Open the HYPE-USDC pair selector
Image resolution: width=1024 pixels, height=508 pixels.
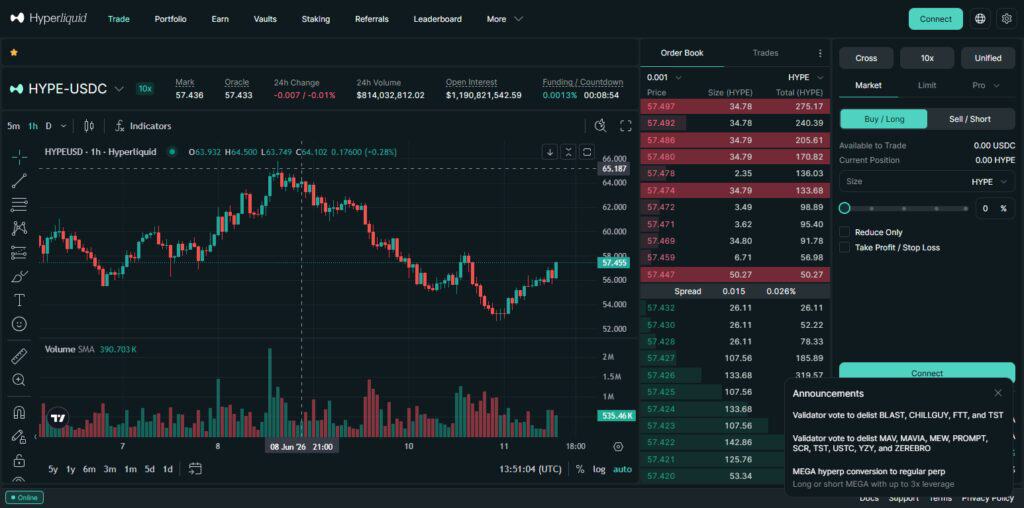tap(67, 89)
